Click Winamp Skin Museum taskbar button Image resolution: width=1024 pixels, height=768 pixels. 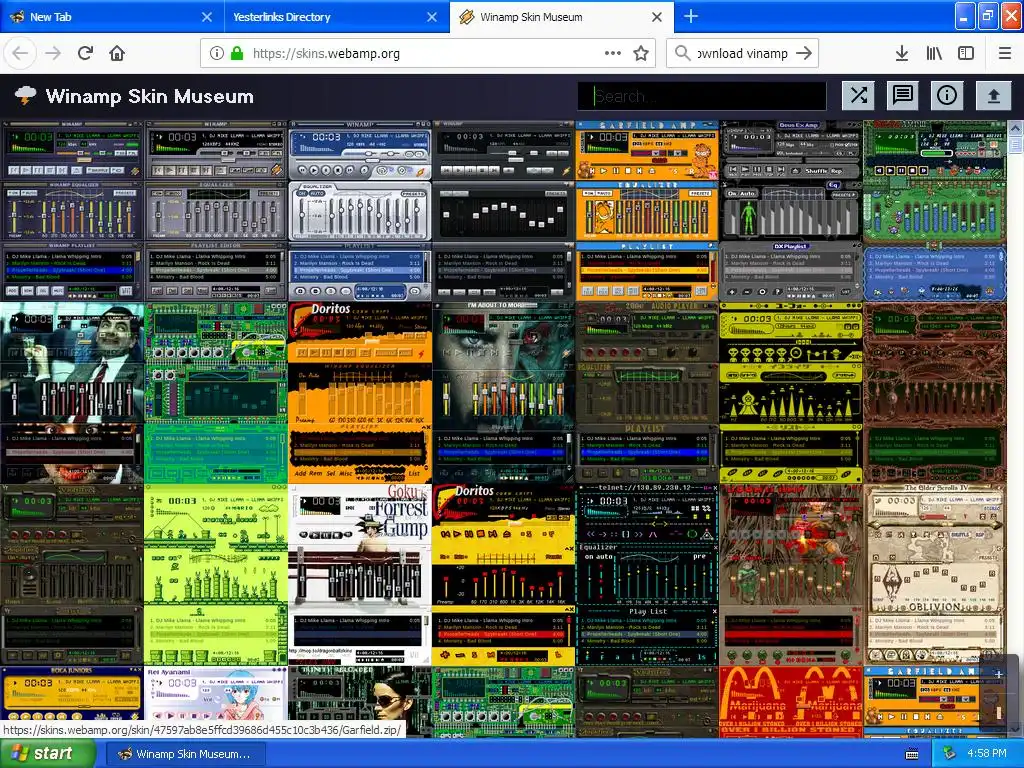(x=185, y=754)
